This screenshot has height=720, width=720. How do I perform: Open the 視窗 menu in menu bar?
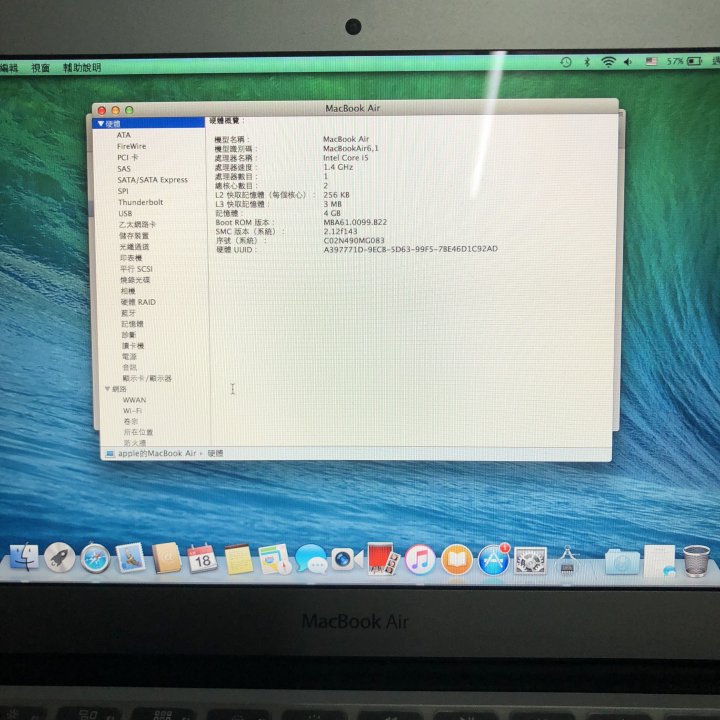(40, 68)
